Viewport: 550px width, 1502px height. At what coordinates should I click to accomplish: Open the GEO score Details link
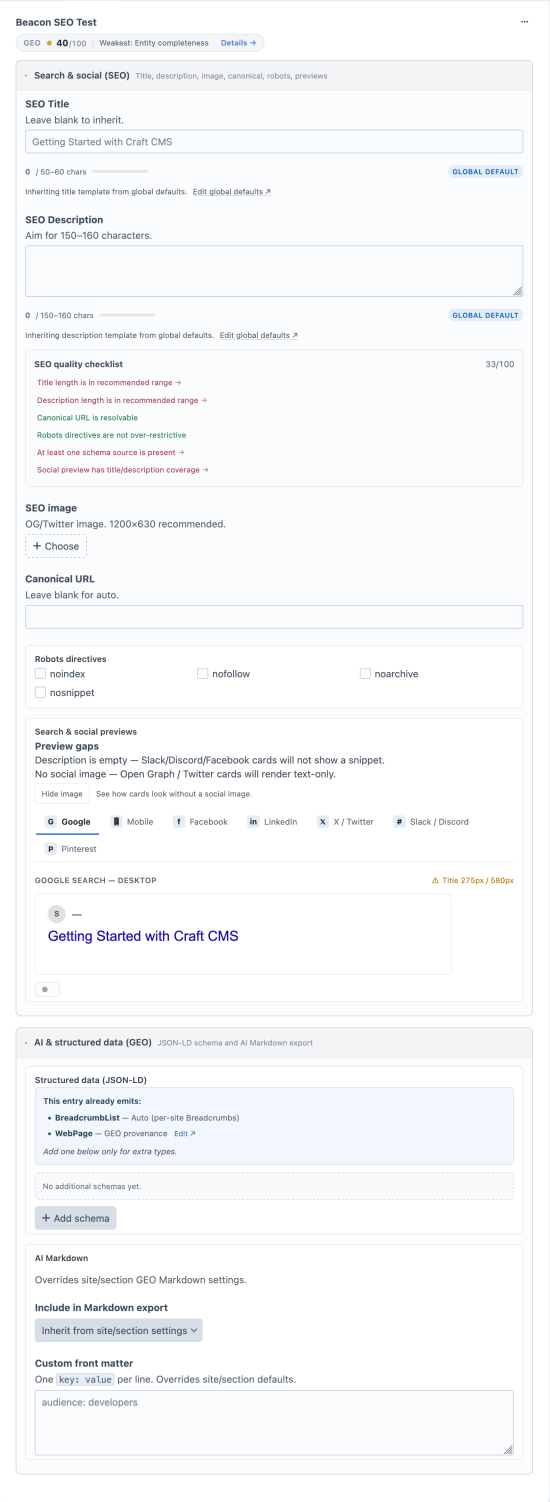238,43
